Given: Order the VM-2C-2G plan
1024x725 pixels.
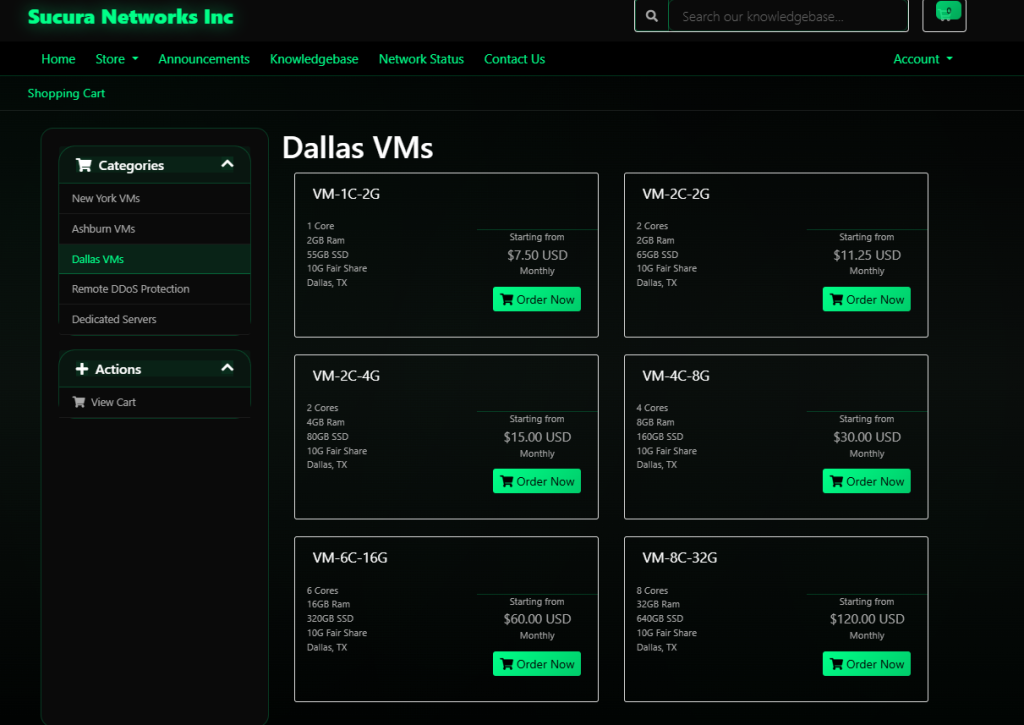Looking at the screenshot, I should [x=866, y=299].
